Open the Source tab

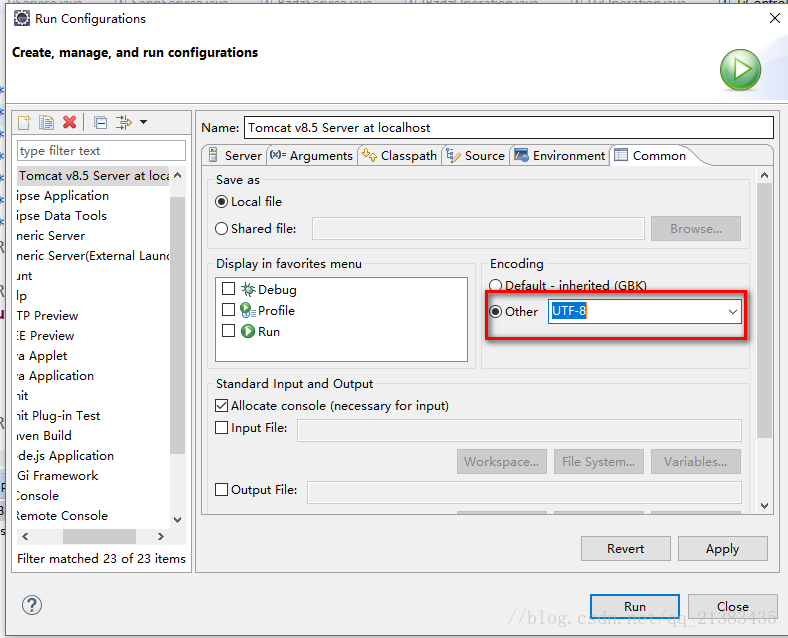(475, 156)
